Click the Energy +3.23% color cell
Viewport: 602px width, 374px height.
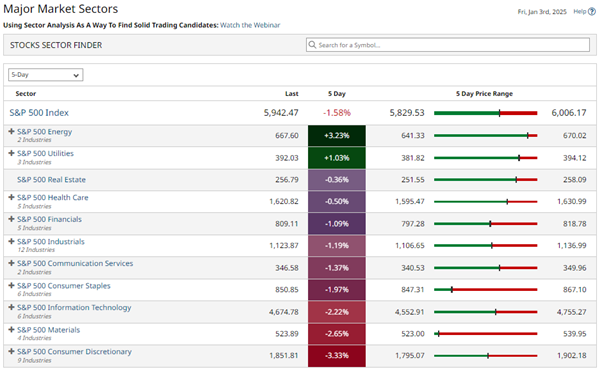point(337,136)
